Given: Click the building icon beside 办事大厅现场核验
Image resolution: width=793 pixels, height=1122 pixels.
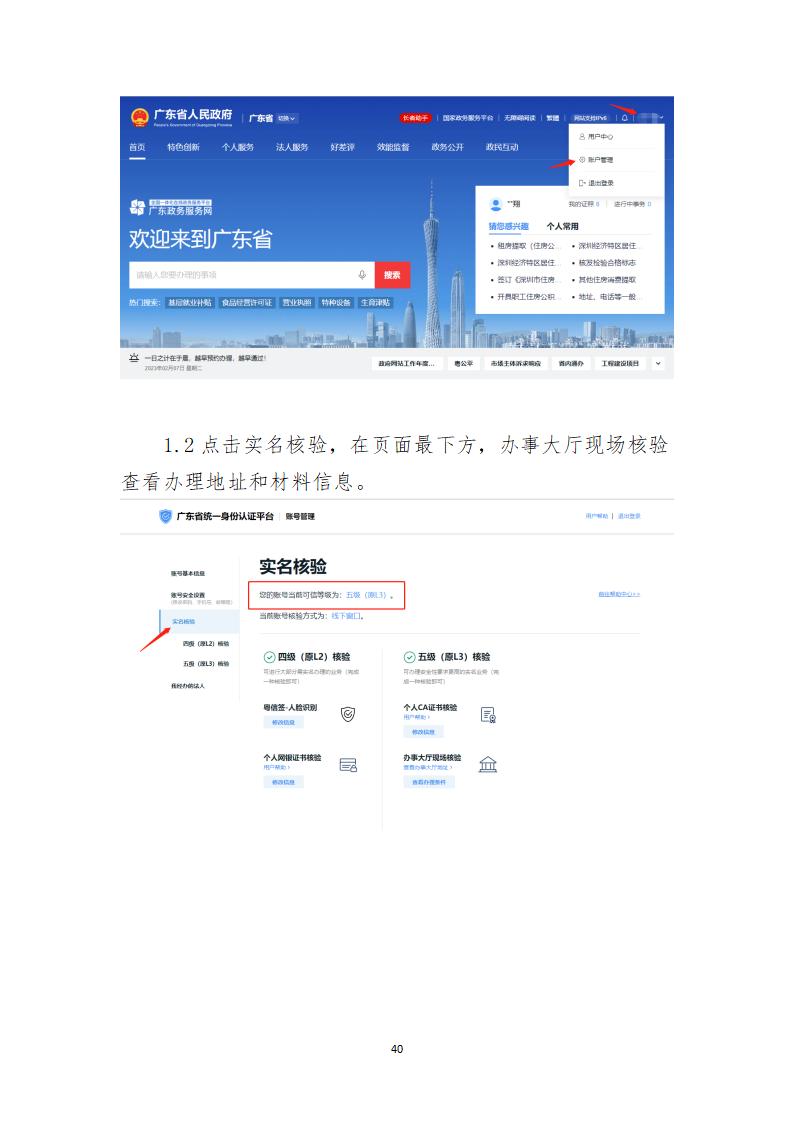Looking at the screenshot, I should click(488, 764).
